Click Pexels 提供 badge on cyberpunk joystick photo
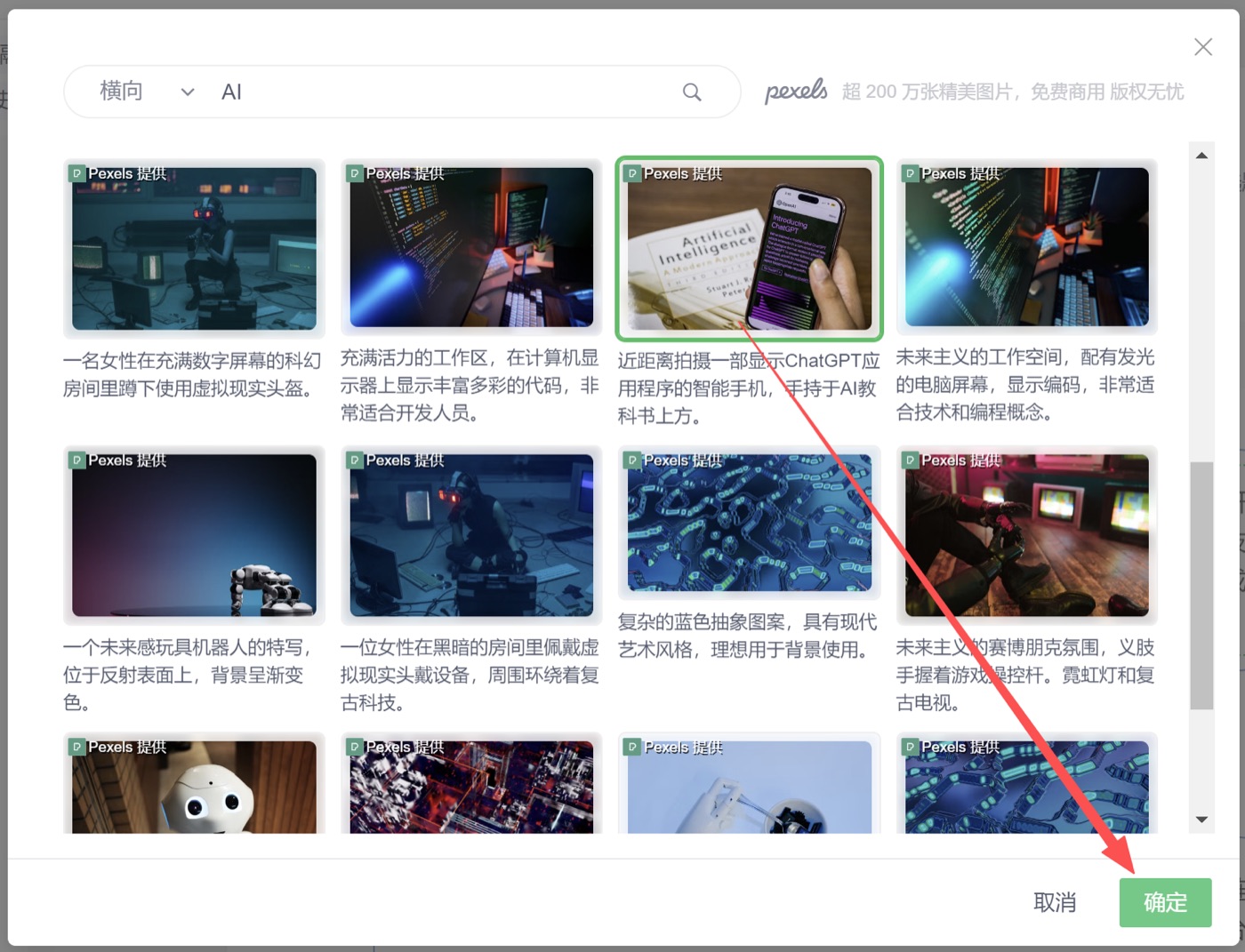This screenshot has height=952, width=1245. coord(952,460)
